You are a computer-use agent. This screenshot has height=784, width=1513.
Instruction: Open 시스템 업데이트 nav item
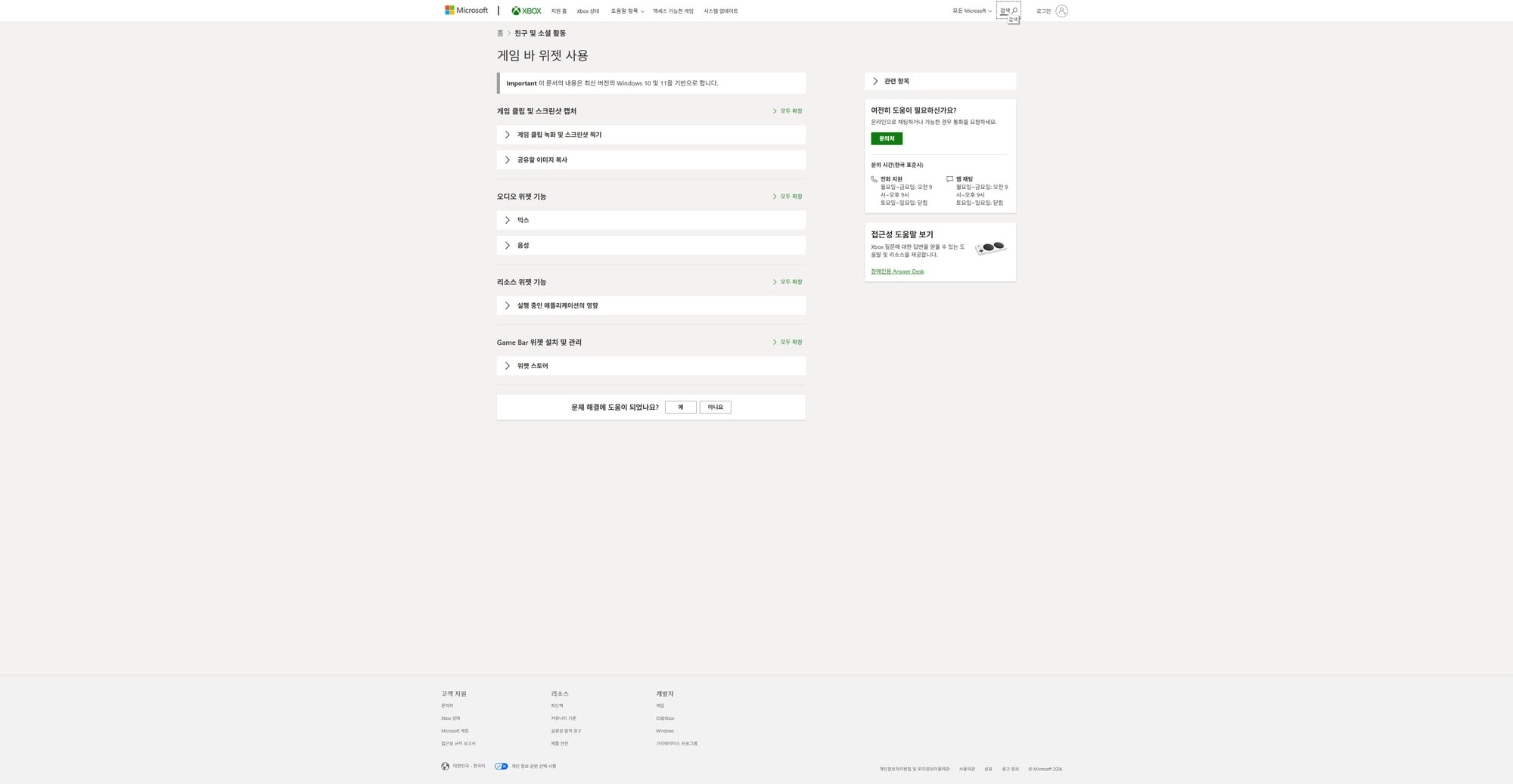pos(721,11)
